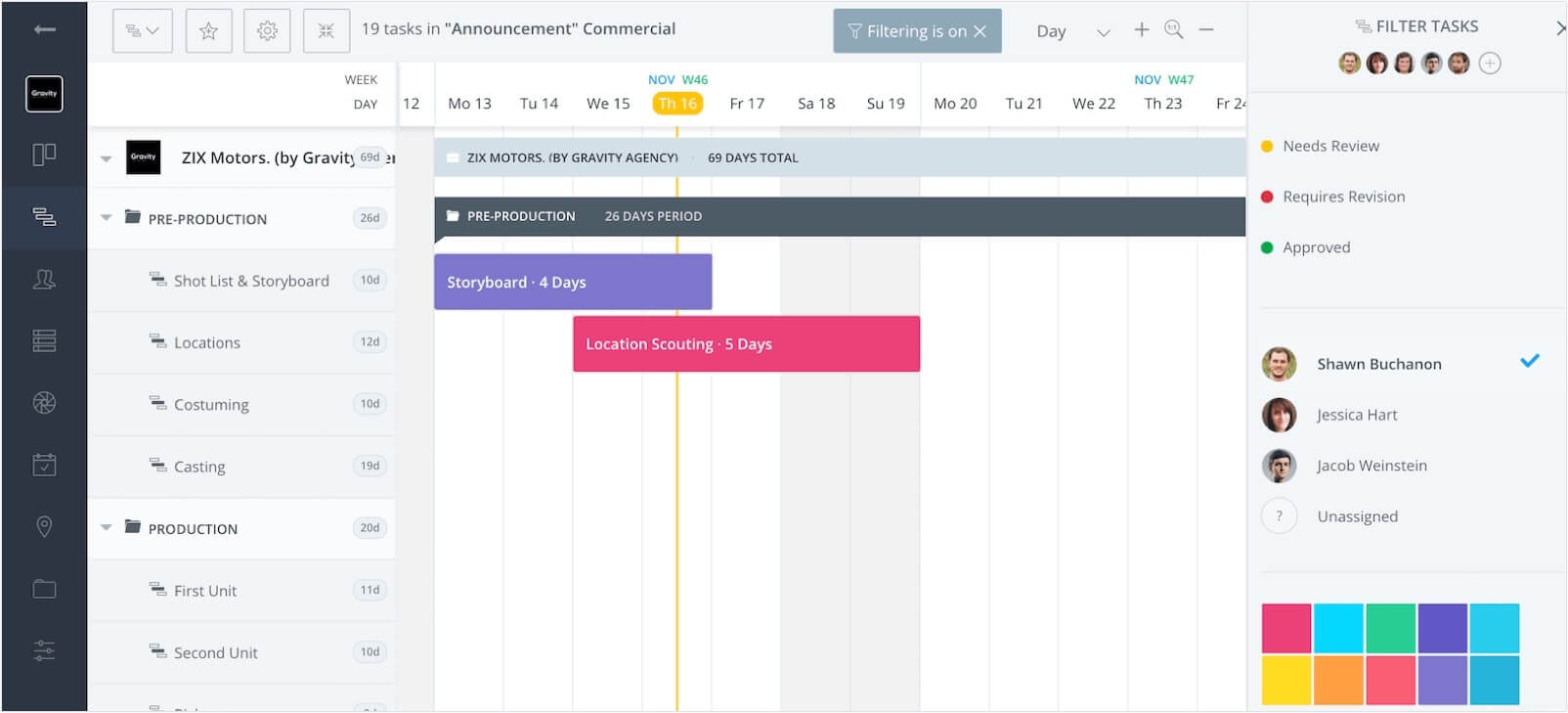
Task: Click the collapse-all arrows toolbar button
Action: (x=327, y=31)
